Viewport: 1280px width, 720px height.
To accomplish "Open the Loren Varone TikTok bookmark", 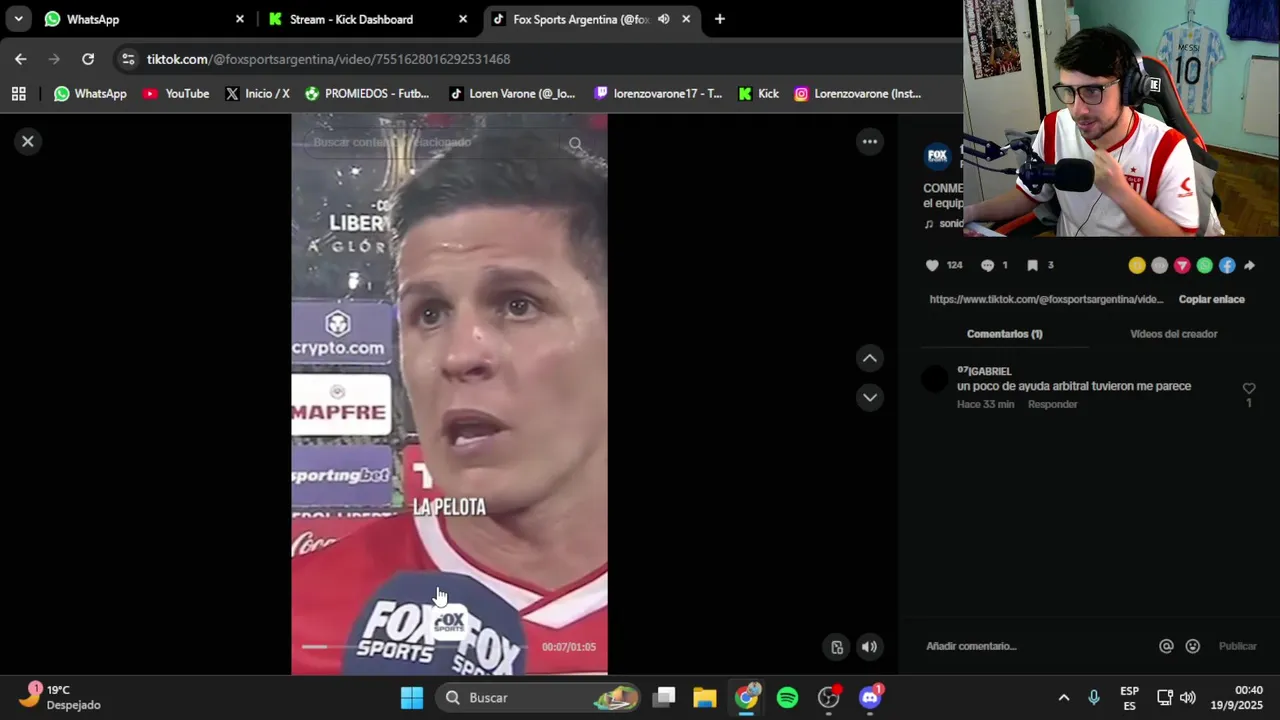I will pos(512,94).
